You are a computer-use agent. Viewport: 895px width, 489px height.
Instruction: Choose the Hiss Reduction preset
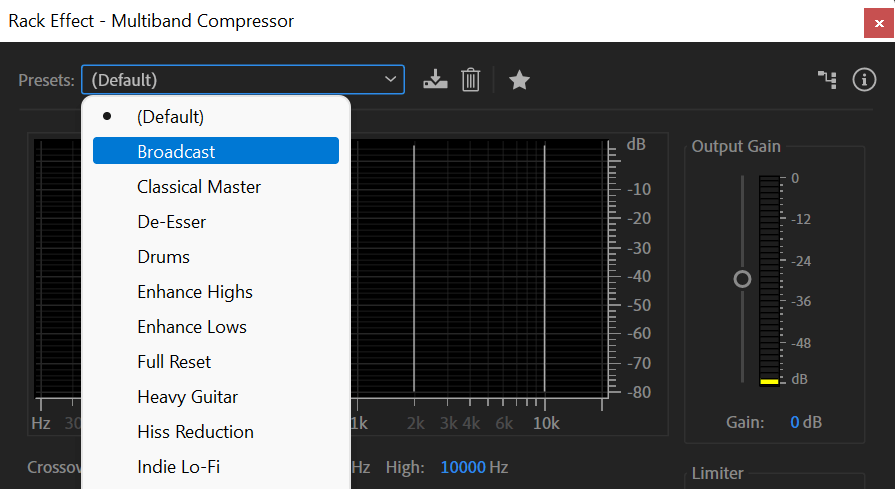pos(216,432)
